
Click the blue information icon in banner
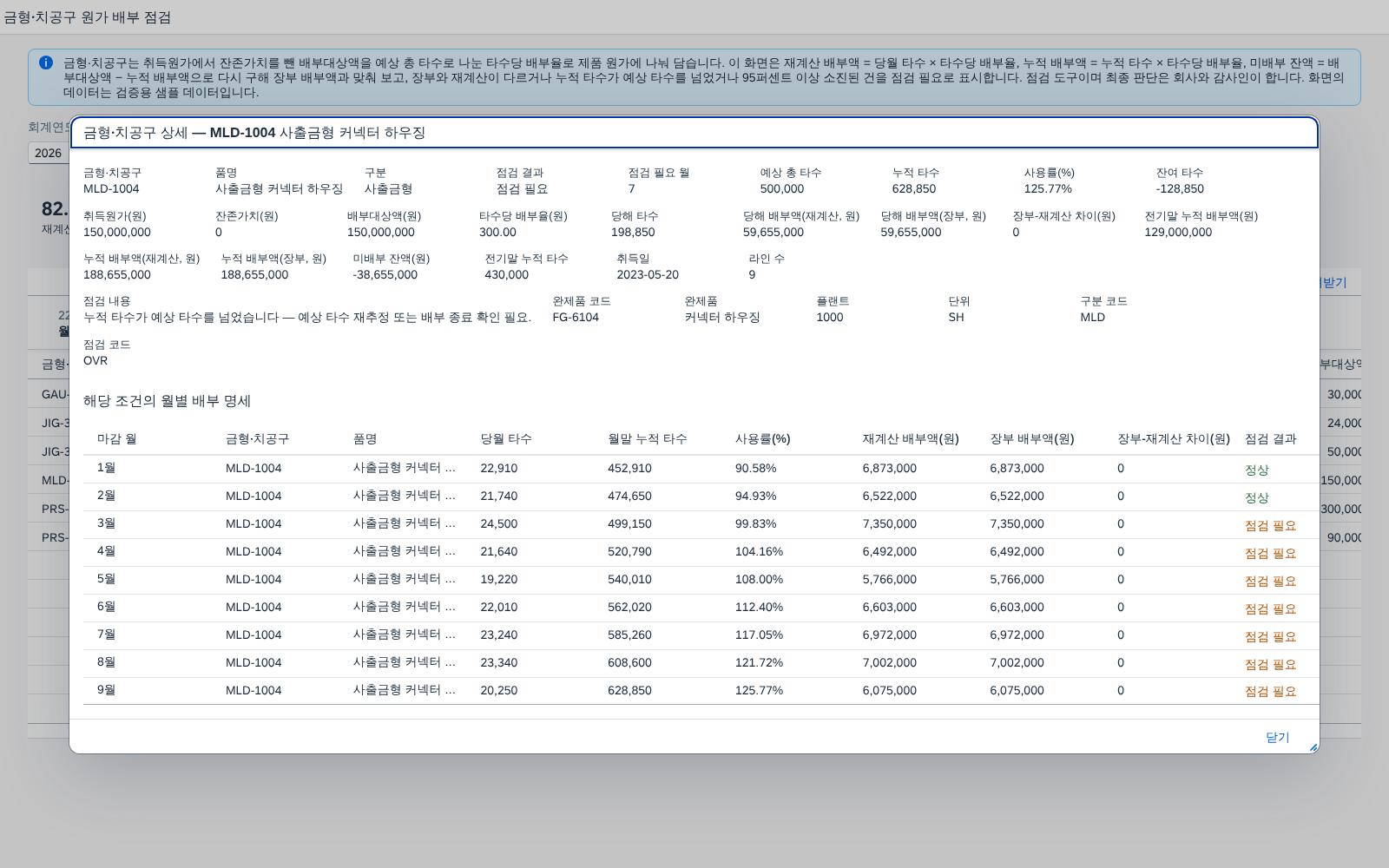click(46, 62)
